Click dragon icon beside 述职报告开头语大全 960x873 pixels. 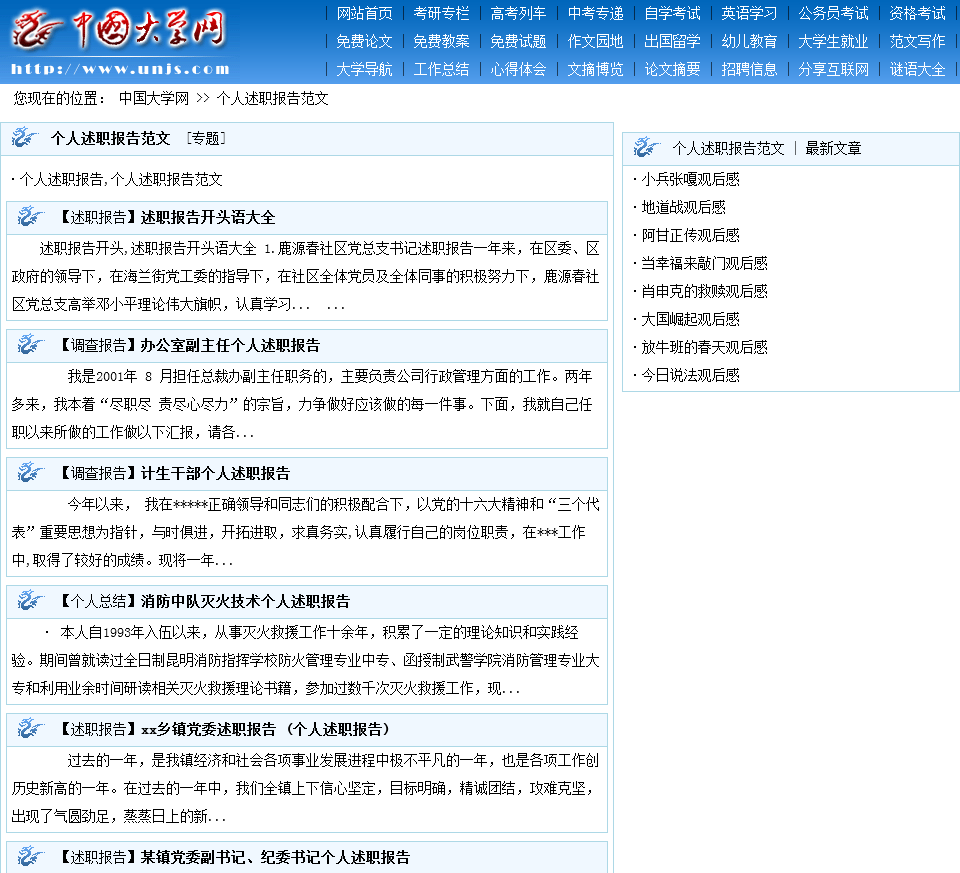pos(31,217)
